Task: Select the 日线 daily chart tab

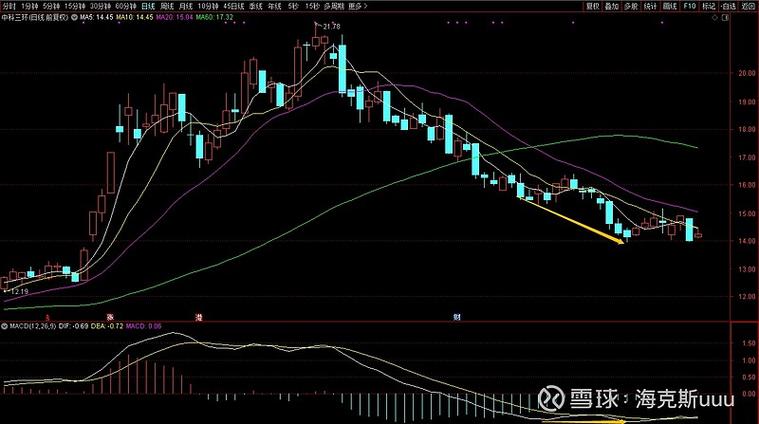Action: click(148, 6)
